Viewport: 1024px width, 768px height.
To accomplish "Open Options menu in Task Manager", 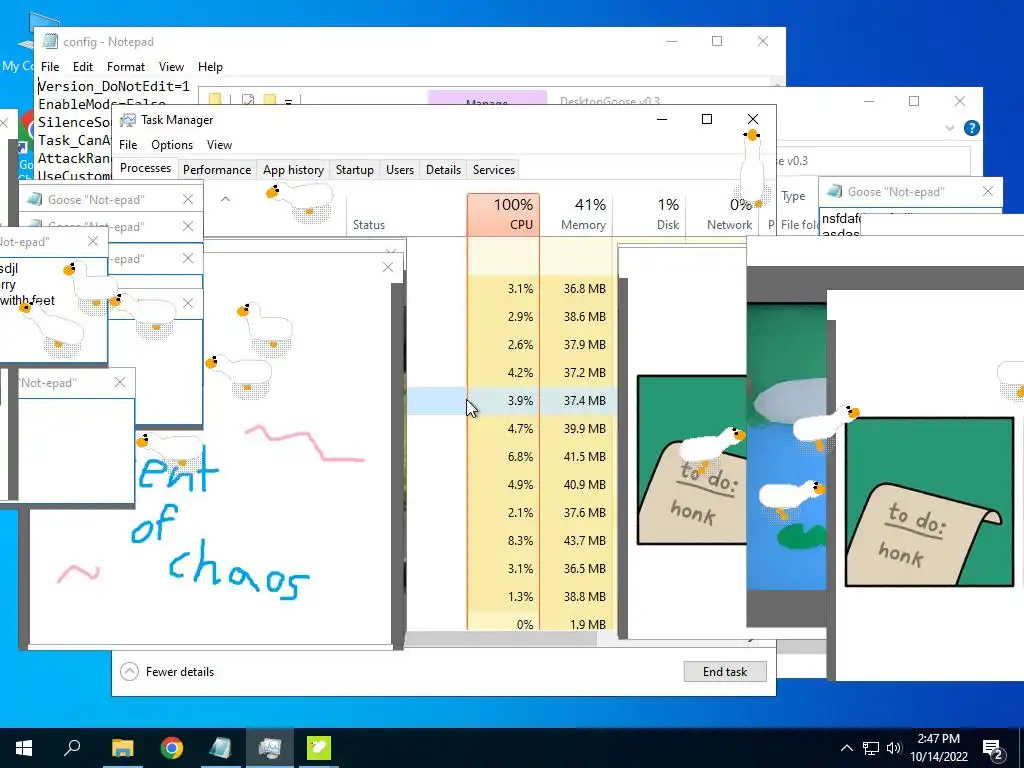I will [172, 145].
